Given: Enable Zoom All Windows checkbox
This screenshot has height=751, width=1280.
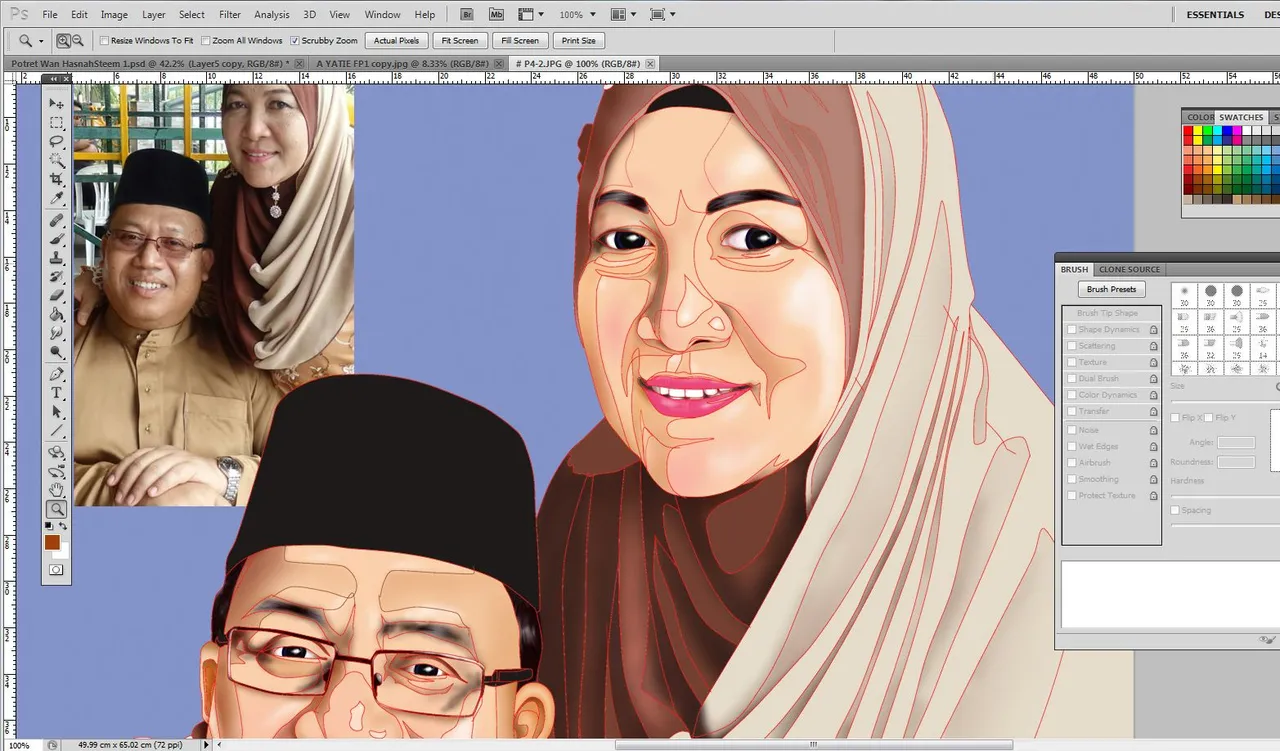Looking at the screenshot, I should (x=206, y=41).
